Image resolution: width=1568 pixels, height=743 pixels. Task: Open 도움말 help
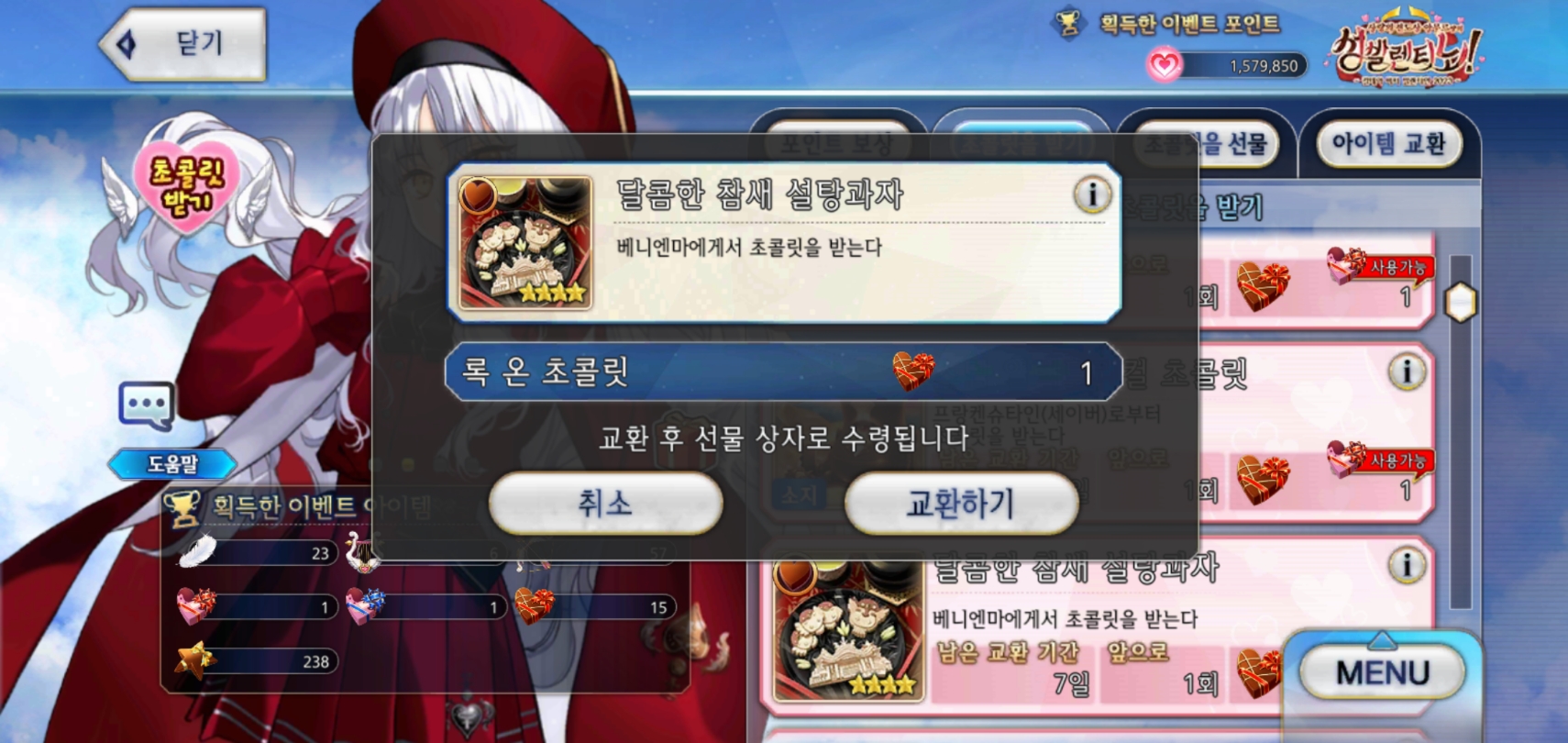172,464
